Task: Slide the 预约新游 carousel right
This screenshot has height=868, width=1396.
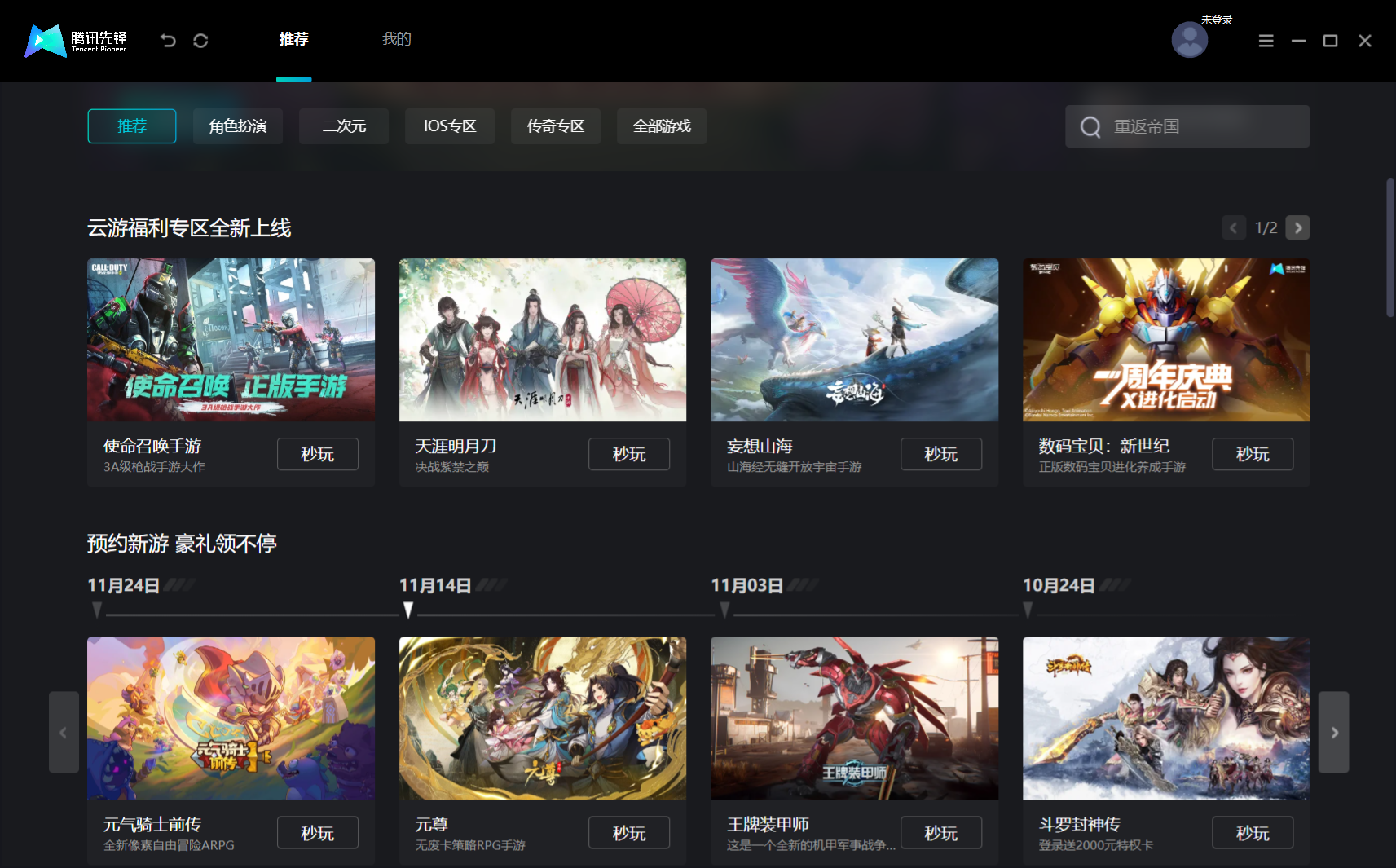Action: tap(1333, 732)
